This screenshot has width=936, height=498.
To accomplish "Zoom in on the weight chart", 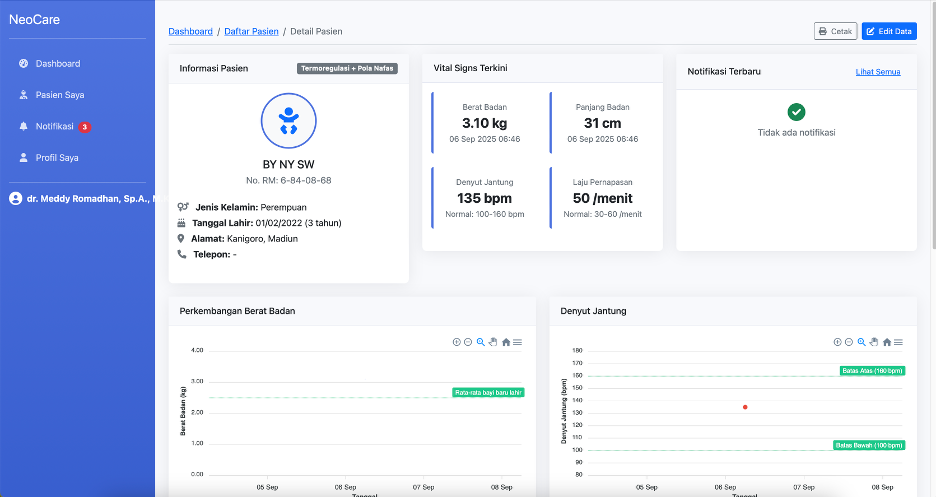I will click(x=457, y=342).
